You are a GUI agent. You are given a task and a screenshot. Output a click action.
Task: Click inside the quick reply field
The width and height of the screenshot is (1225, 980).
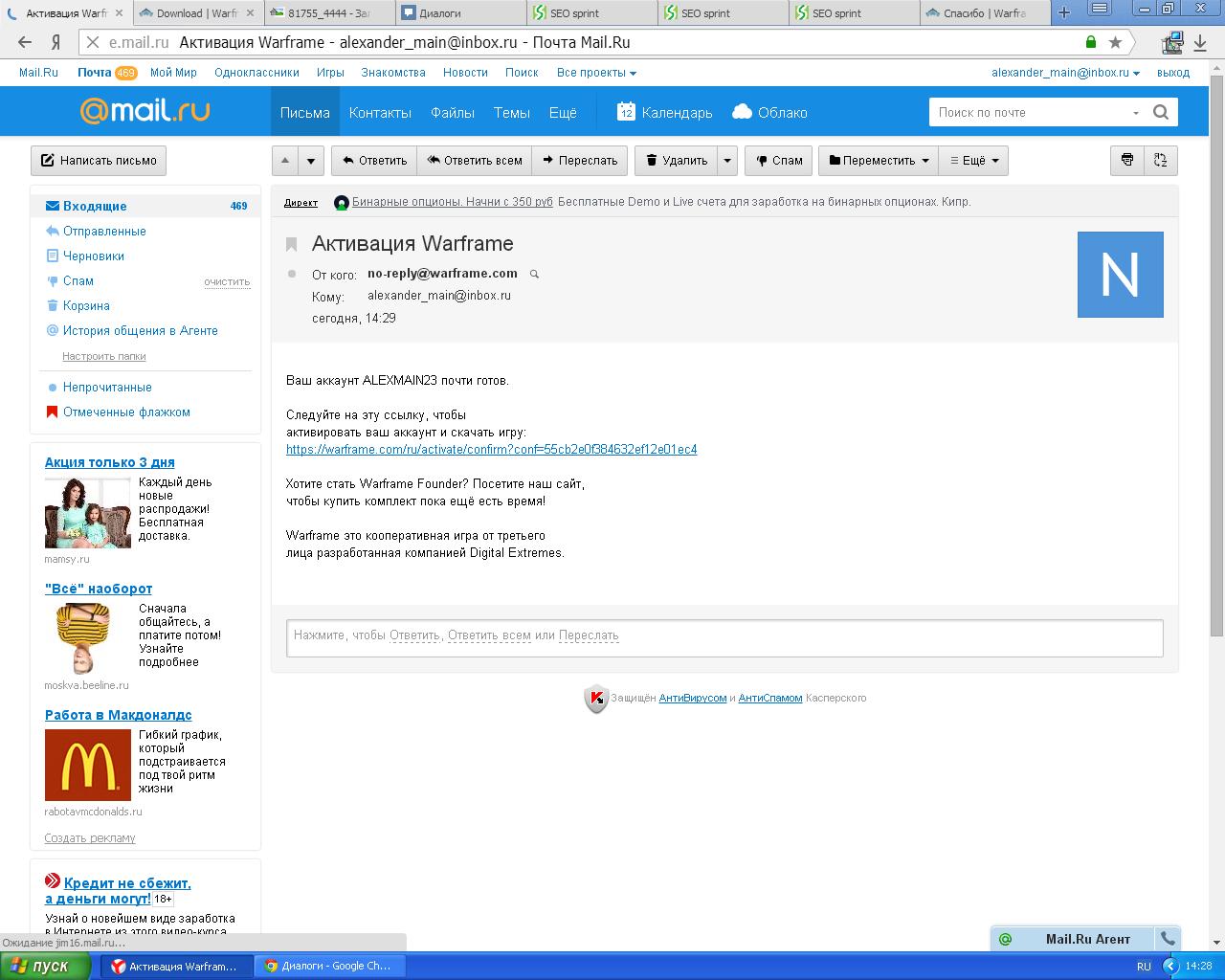tap(724, 638)
